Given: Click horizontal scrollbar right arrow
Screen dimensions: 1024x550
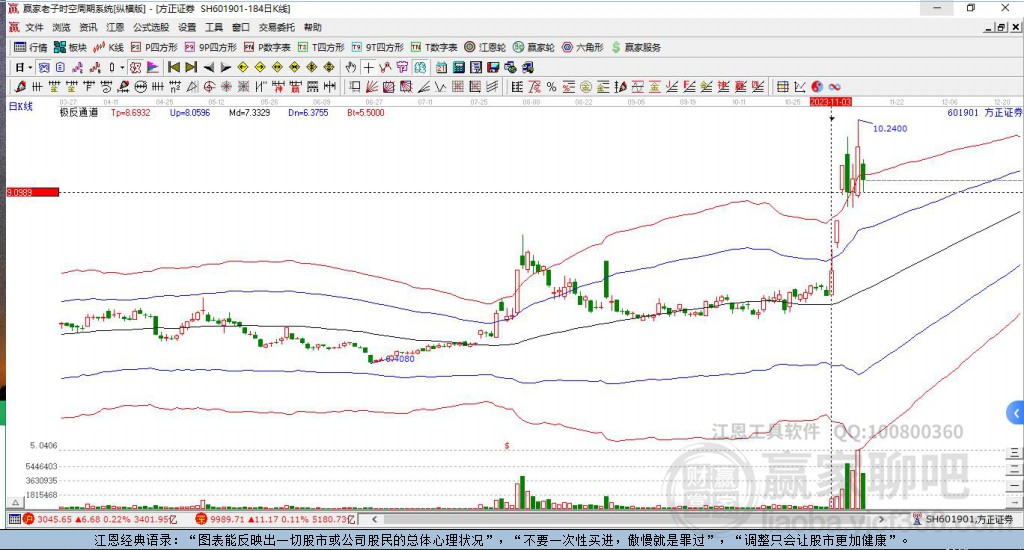Looking at the screenshot, I should click(881, 519).
